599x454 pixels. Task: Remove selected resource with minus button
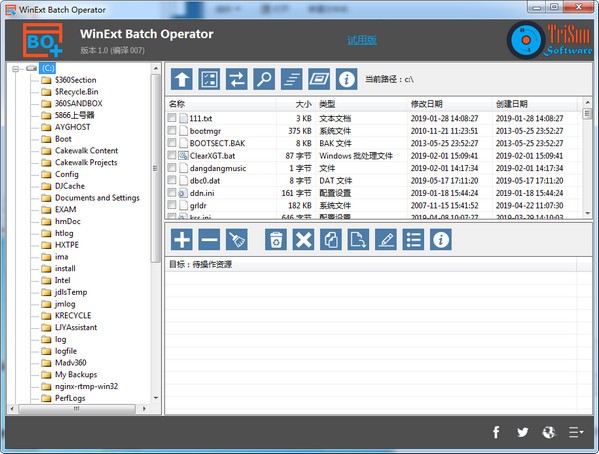(209, 240)
